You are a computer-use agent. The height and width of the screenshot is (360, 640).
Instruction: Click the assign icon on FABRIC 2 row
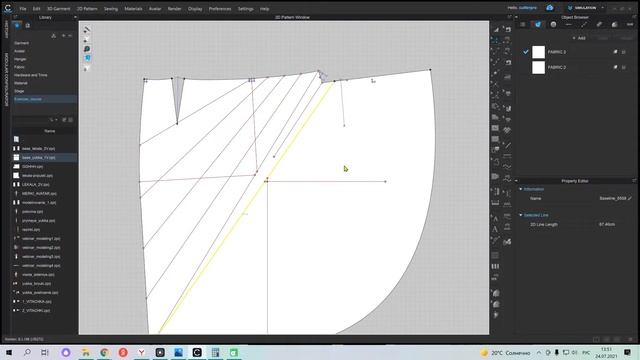tap(615, 67)
